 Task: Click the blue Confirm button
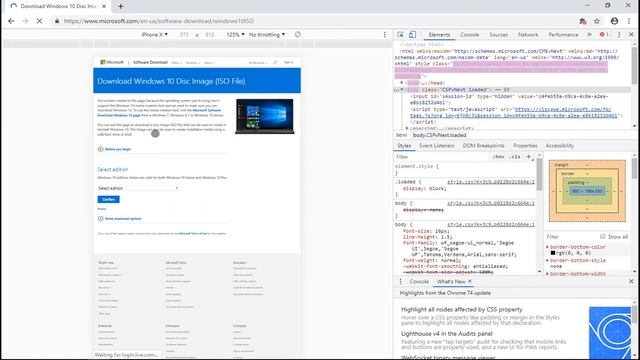pos(109,199)
